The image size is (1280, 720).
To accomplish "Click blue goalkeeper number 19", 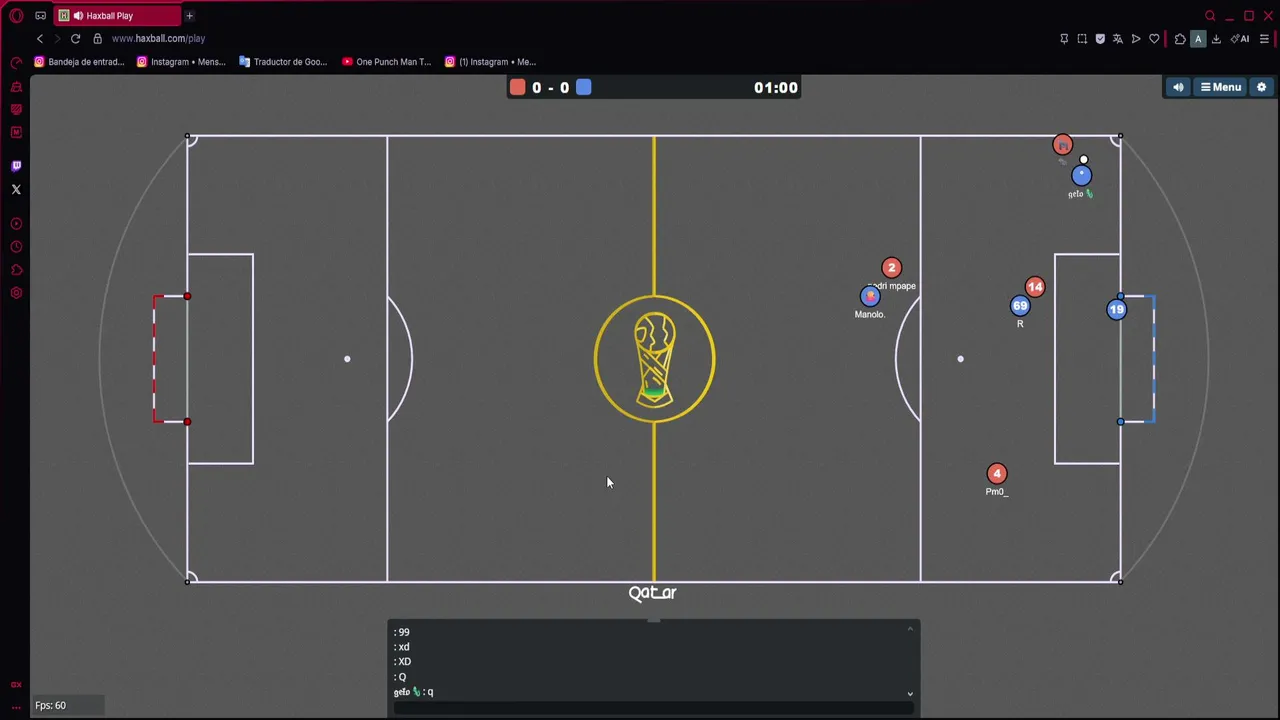I will coord(1117,310).
